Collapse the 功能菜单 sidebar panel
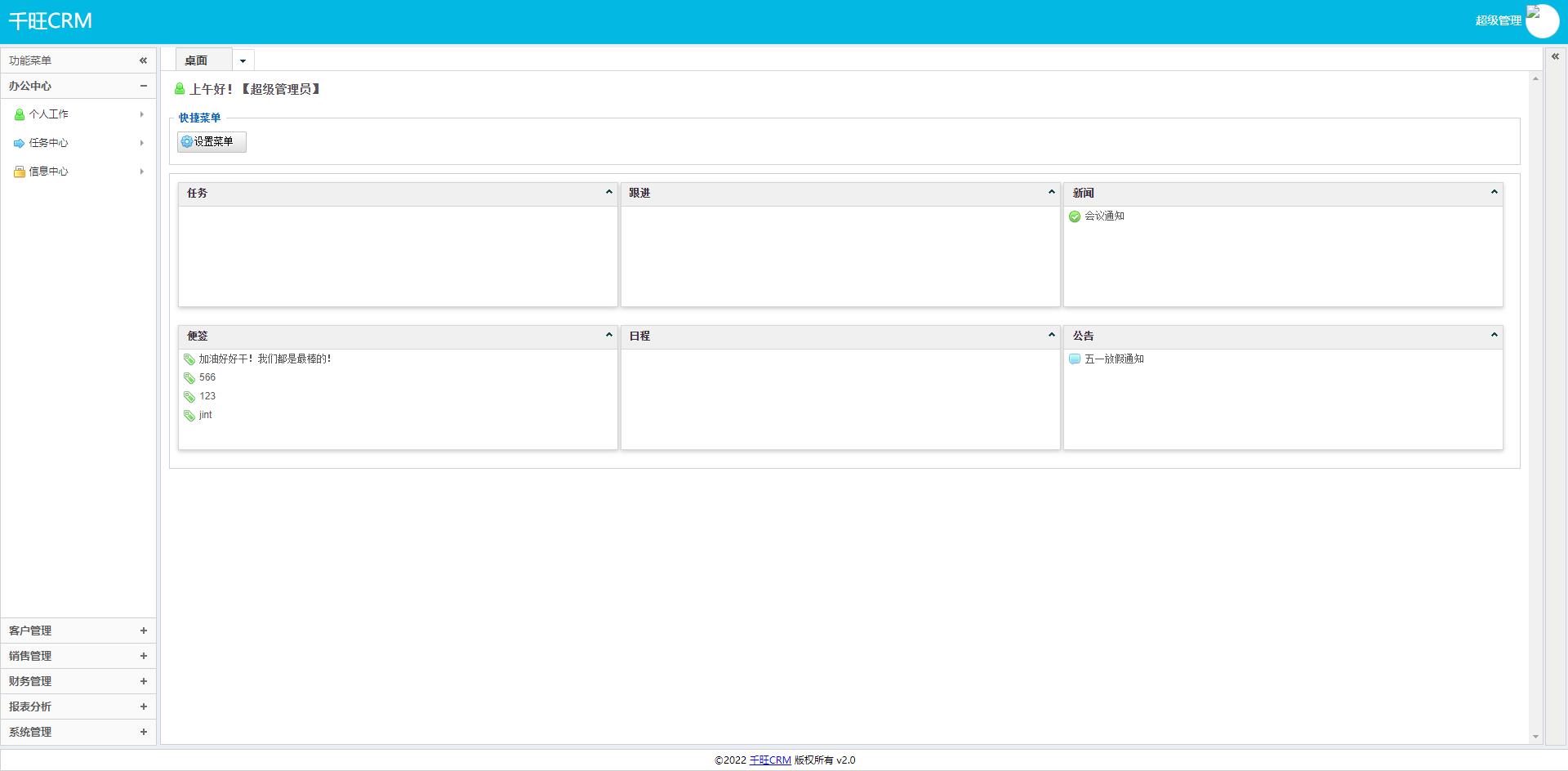The height and width of the screenshot is (771, 1568). 143,60
